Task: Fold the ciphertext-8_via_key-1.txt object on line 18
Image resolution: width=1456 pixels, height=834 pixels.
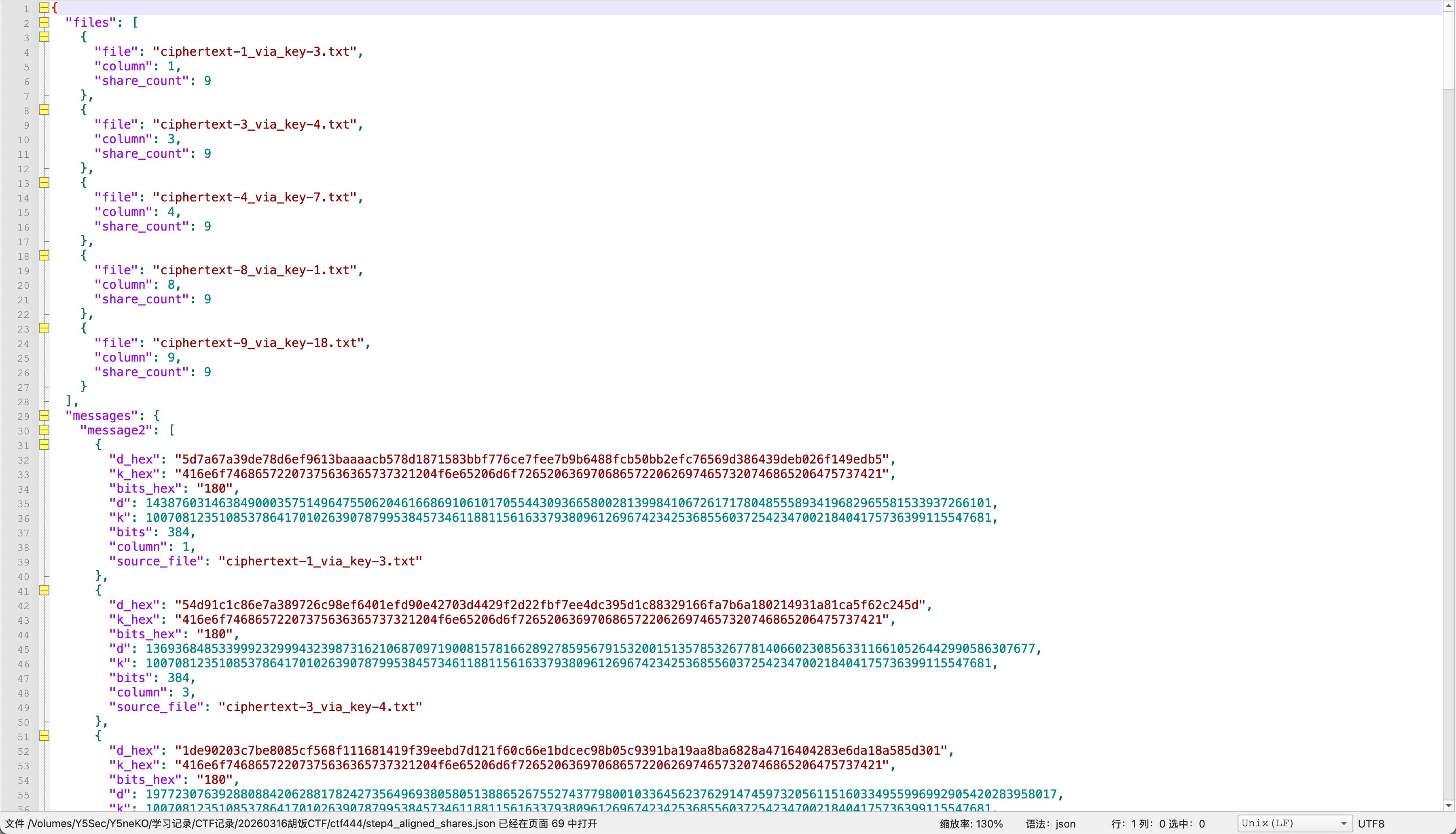Action: (44, 256)
